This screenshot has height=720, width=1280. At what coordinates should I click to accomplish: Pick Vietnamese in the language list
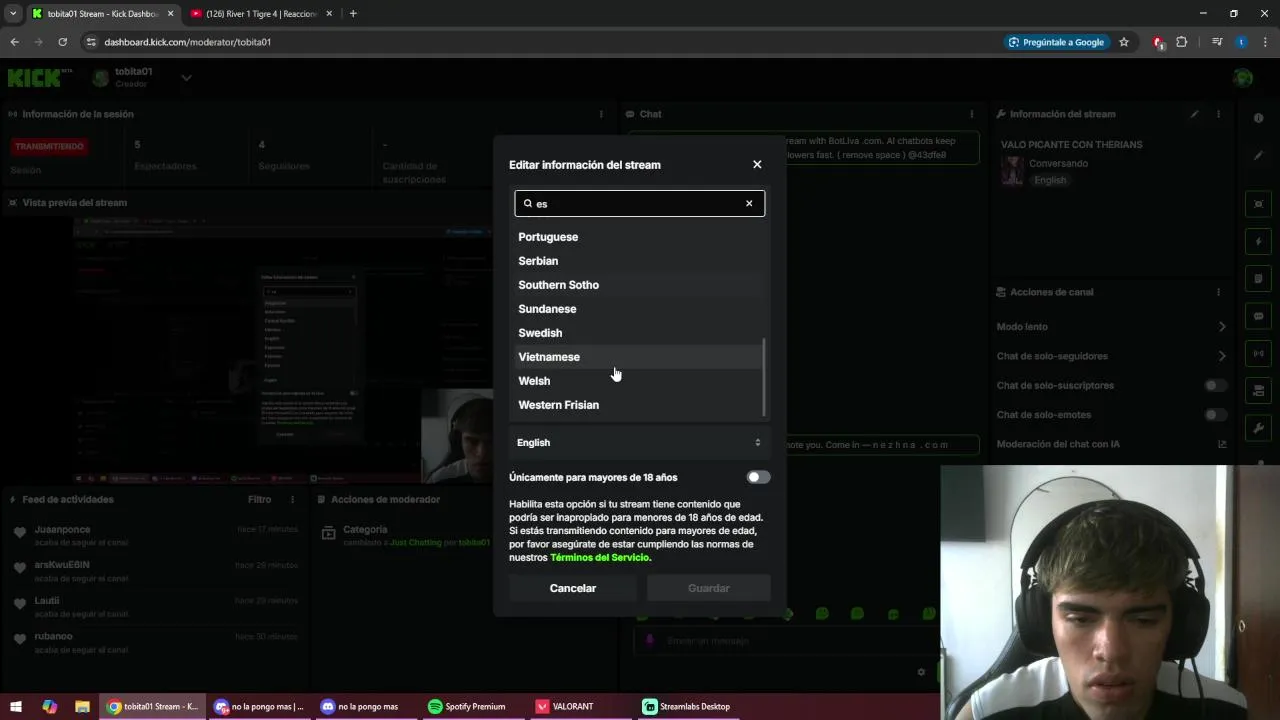[638, 357]
